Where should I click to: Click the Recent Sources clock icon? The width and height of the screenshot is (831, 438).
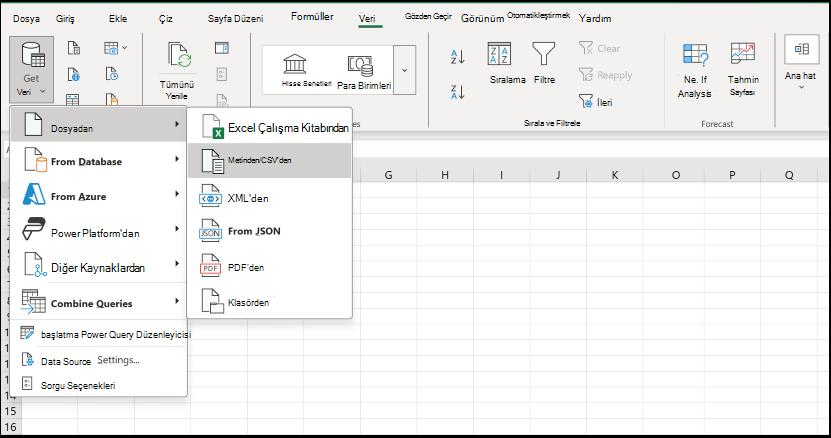pyautogui.click(x=111, y=74)
